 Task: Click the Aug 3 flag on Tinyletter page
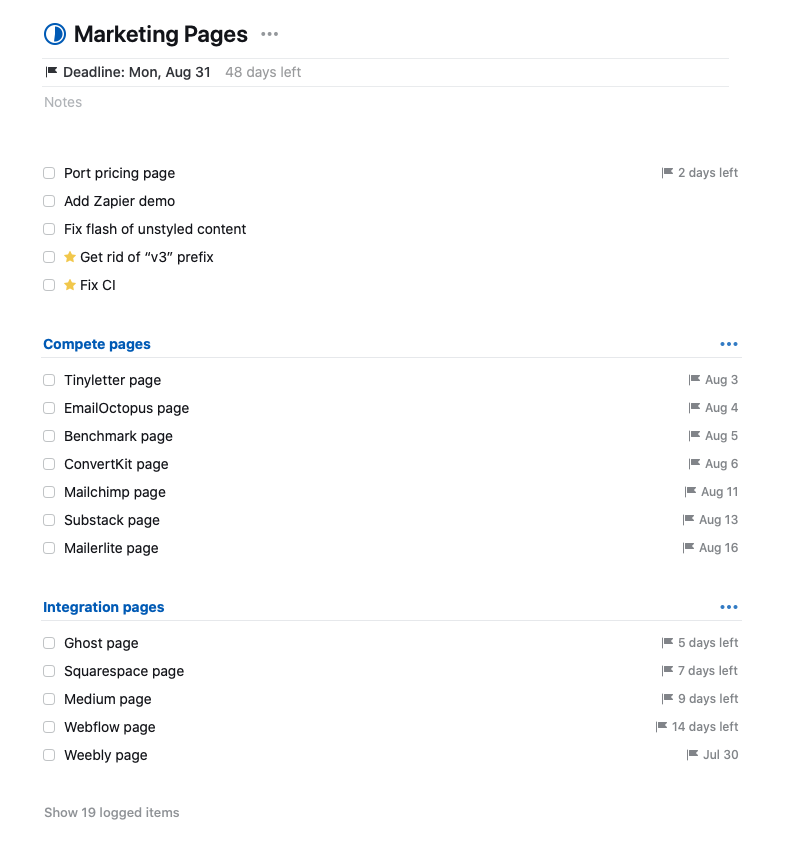tap(695, 380)
